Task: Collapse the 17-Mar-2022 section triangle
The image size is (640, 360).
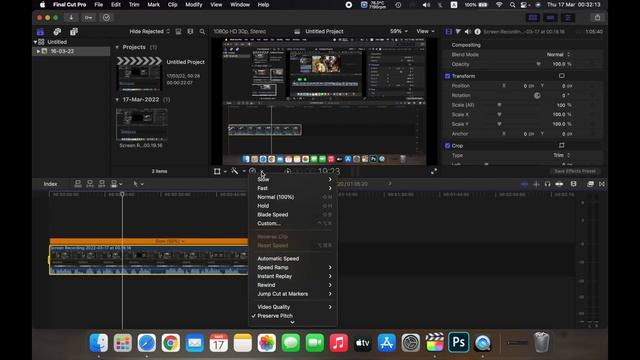Action: tap(117, 100)
